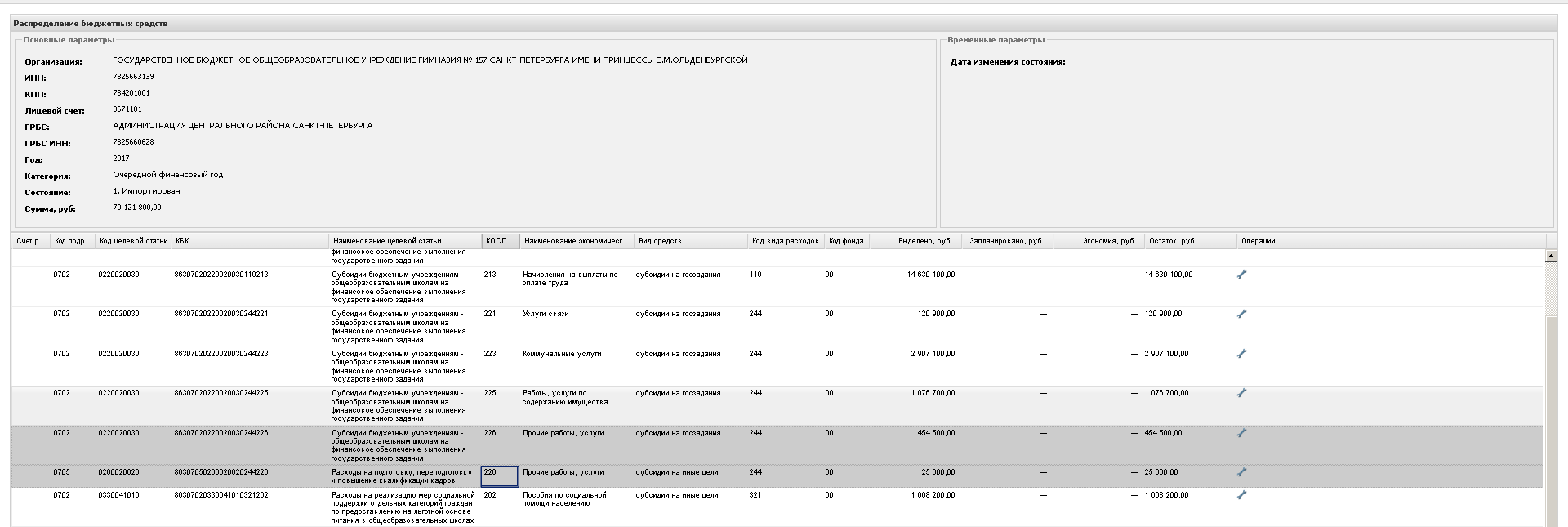The width and height of the screenshot is (1568, 527).
Task: Click Сумма value 70 121 800,00
Action: (137, 208)
